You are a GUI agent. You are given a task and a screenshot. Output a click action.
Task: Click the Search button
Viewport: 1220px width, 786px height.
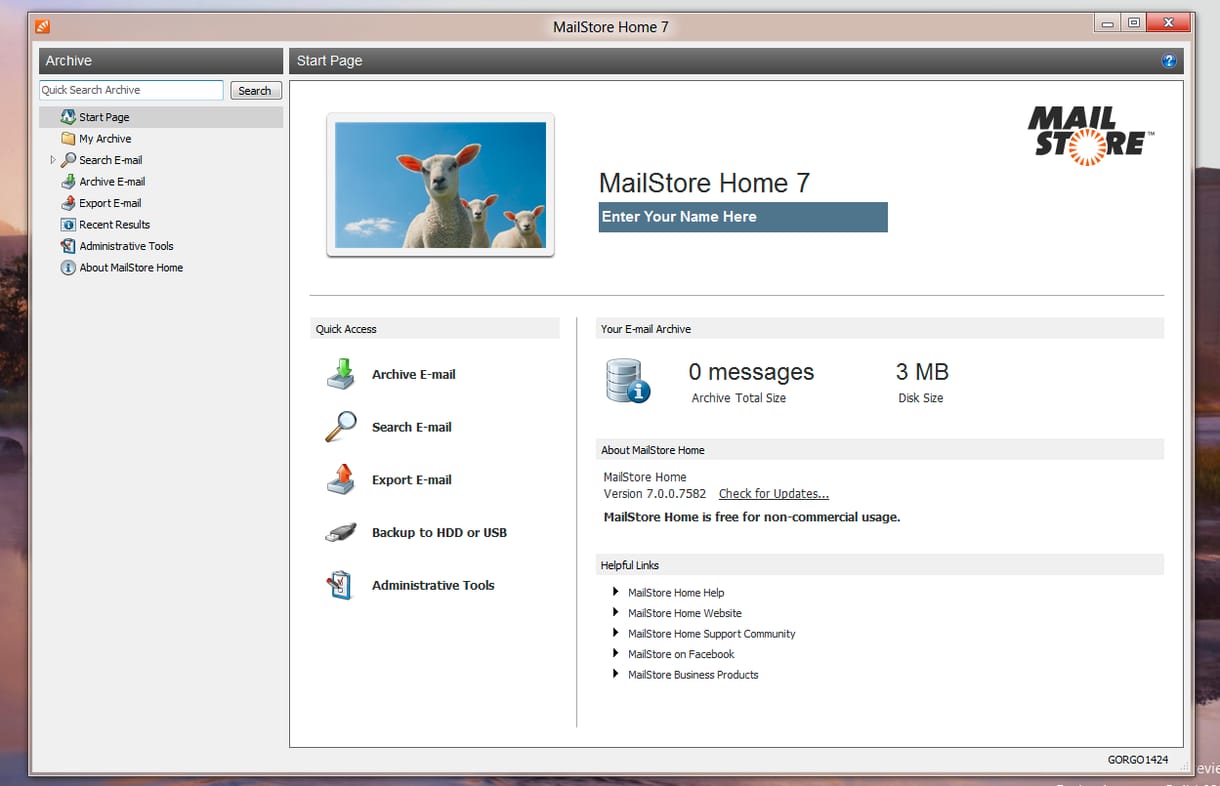click(255, 91)
